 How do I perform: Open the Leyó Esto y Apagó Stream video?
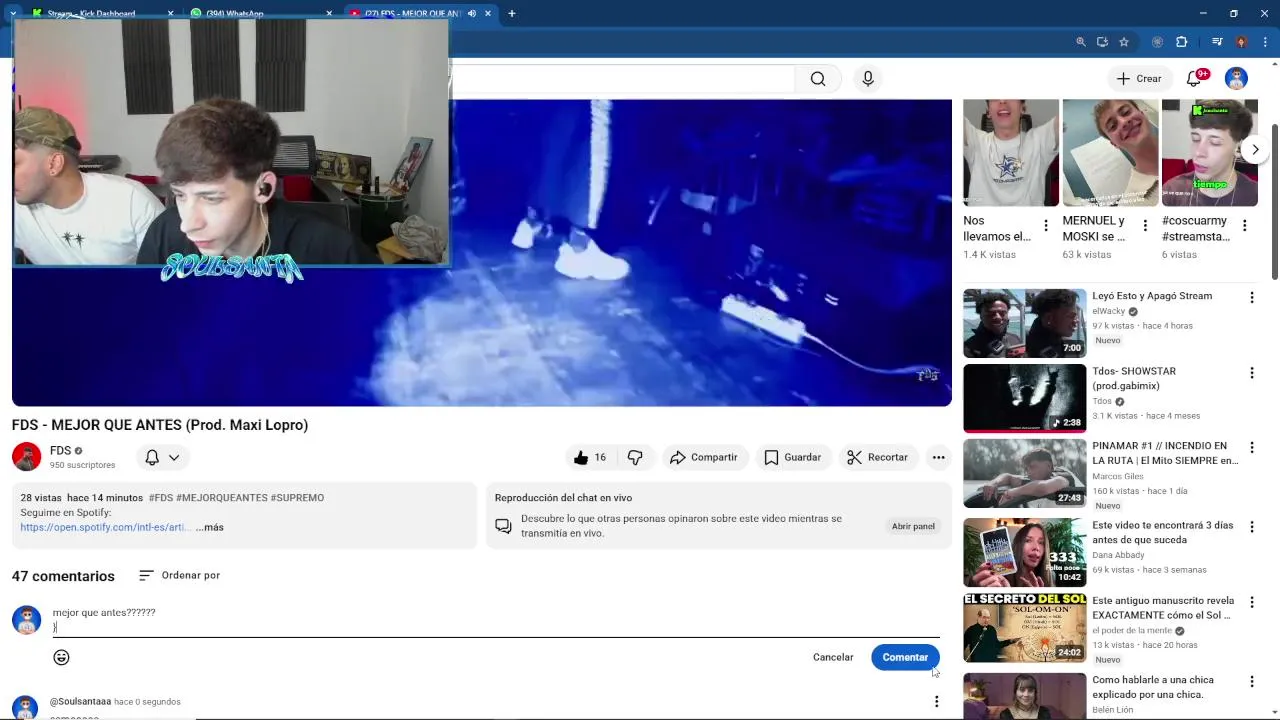pyautogui.click(x=1152, y=296)
